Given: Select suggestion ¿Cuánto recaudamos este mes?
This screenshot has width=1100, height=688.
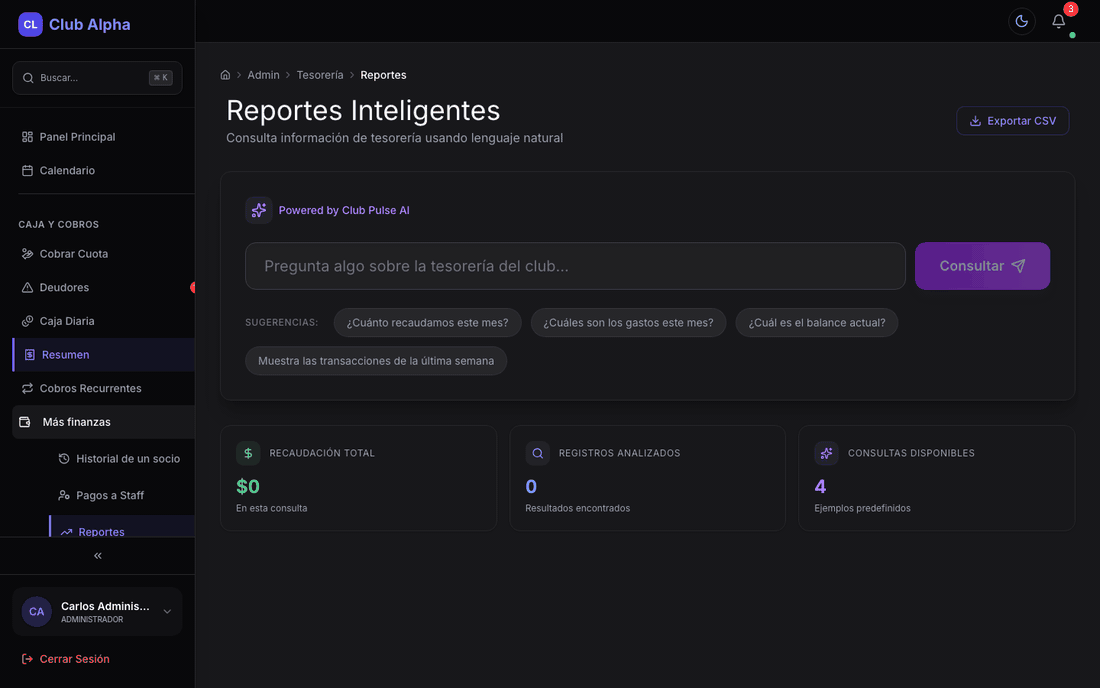Looking at the screenshot, I should (427, 323).
